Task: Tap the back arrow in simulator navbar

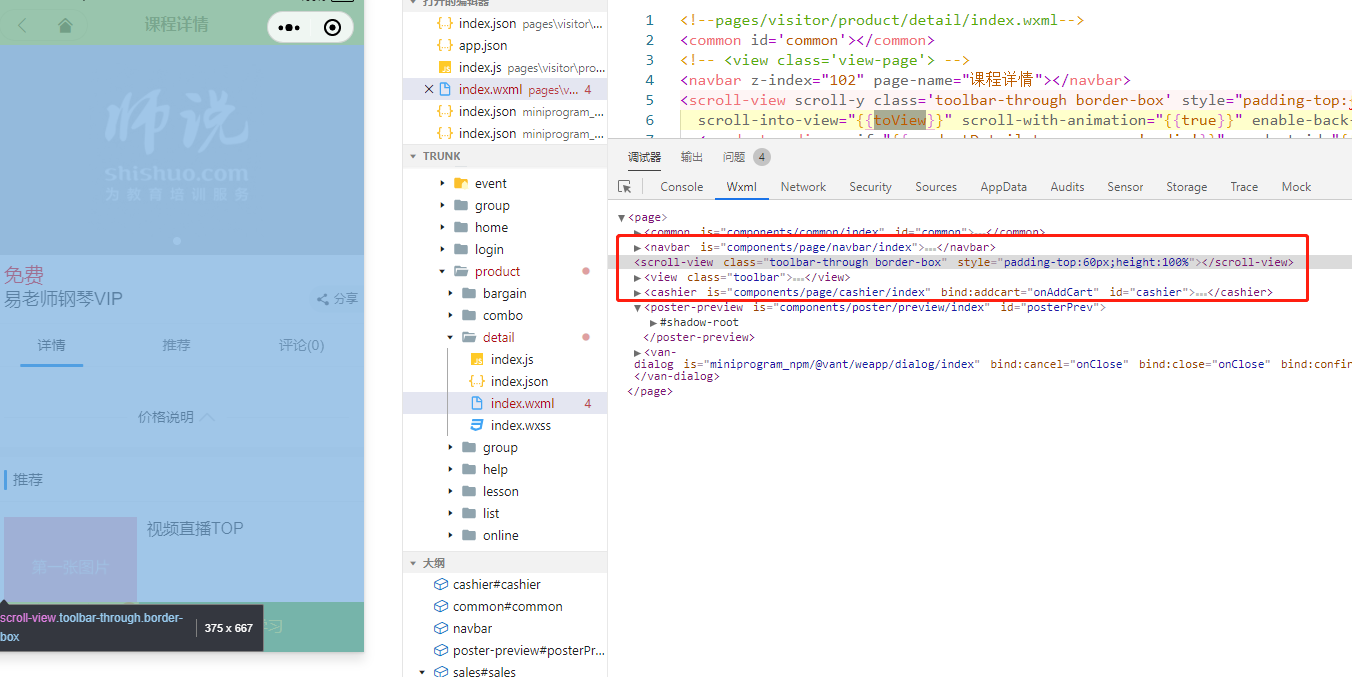Action: pos(23,26)
